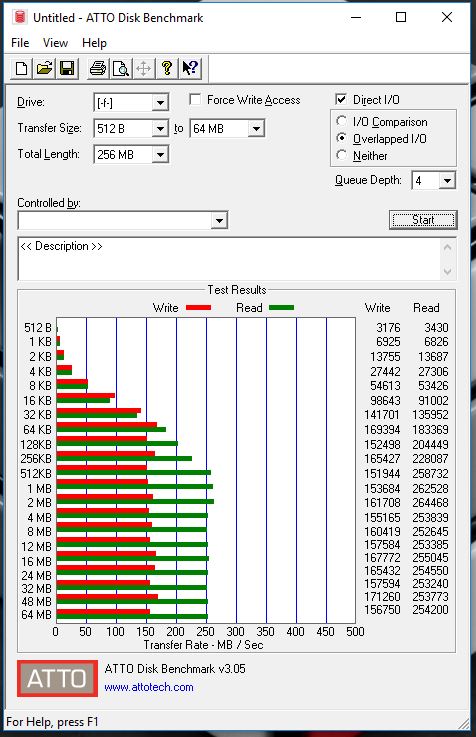The width and height of the screenshot is (476, 737).
Task: Open the Drive selection dropdown
Action: click(131, 102)
